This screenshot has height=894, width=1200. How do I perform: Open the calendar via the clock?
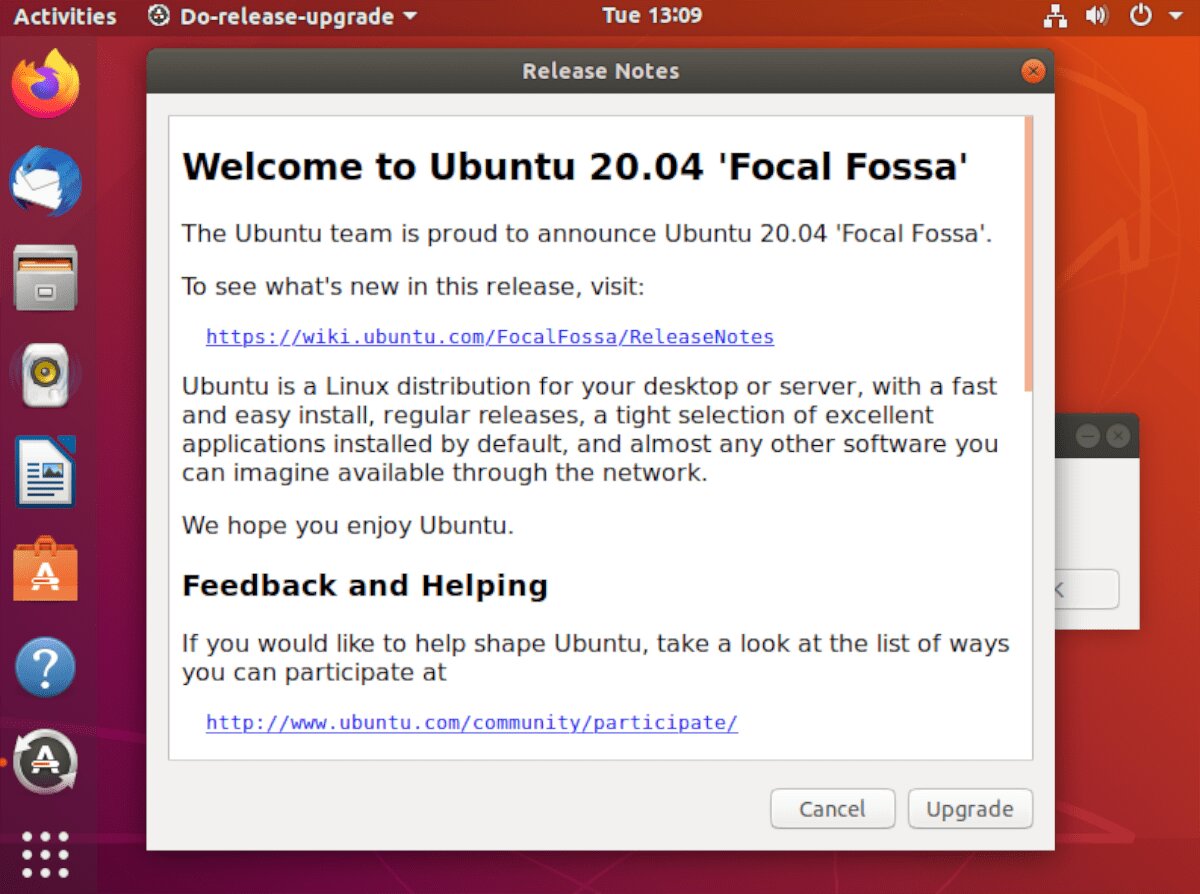tap(652, 15)
